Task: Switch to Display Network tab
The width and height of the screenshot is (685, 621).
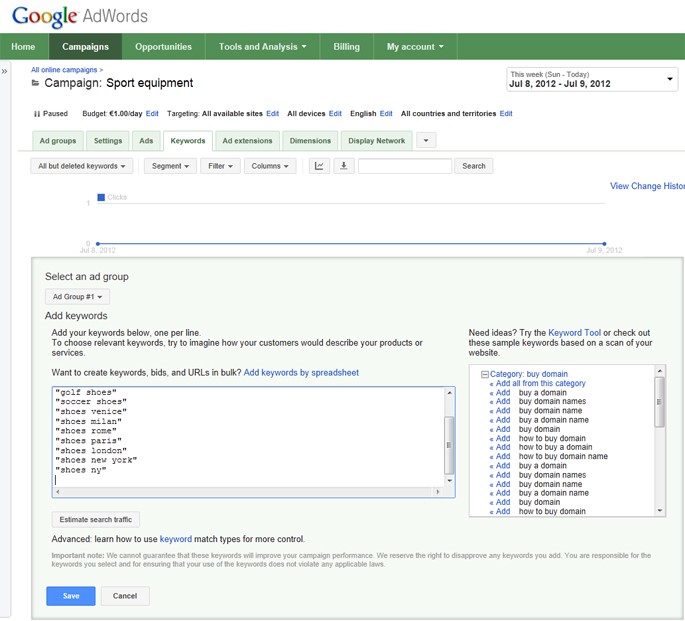Action: [x=377, y=141]
